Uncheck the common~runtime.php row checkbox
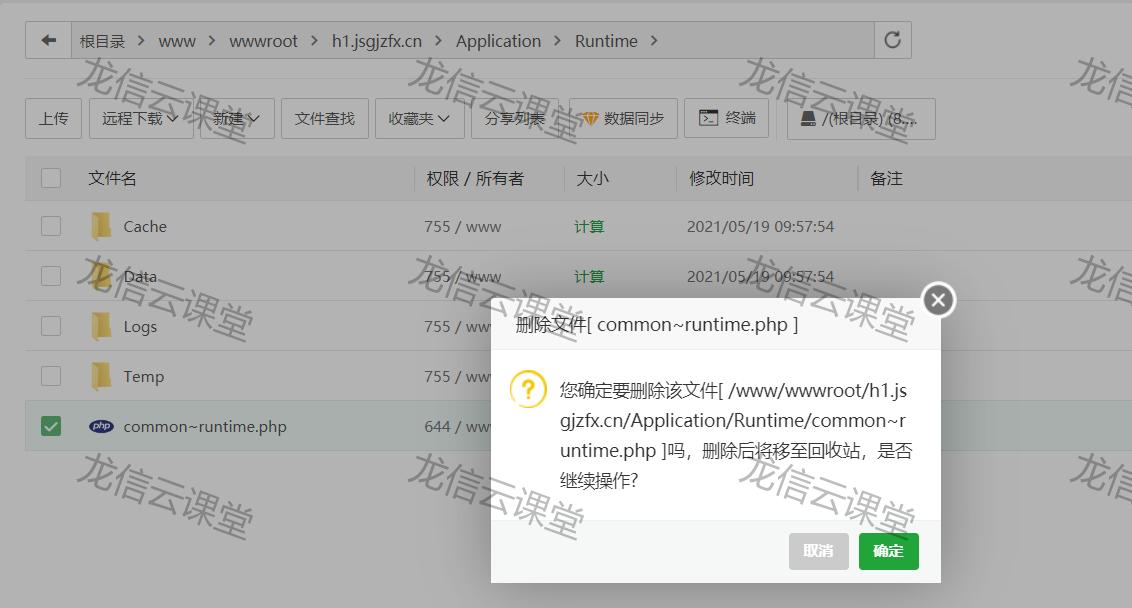 point(50,426)
